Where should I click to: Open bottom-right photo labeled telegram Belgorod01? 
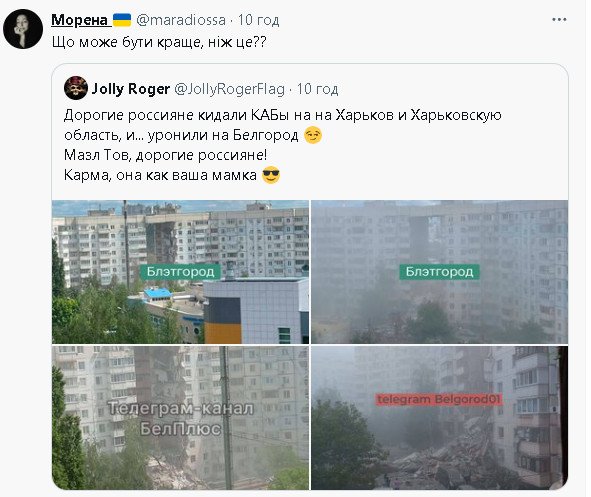click(439, 418)
